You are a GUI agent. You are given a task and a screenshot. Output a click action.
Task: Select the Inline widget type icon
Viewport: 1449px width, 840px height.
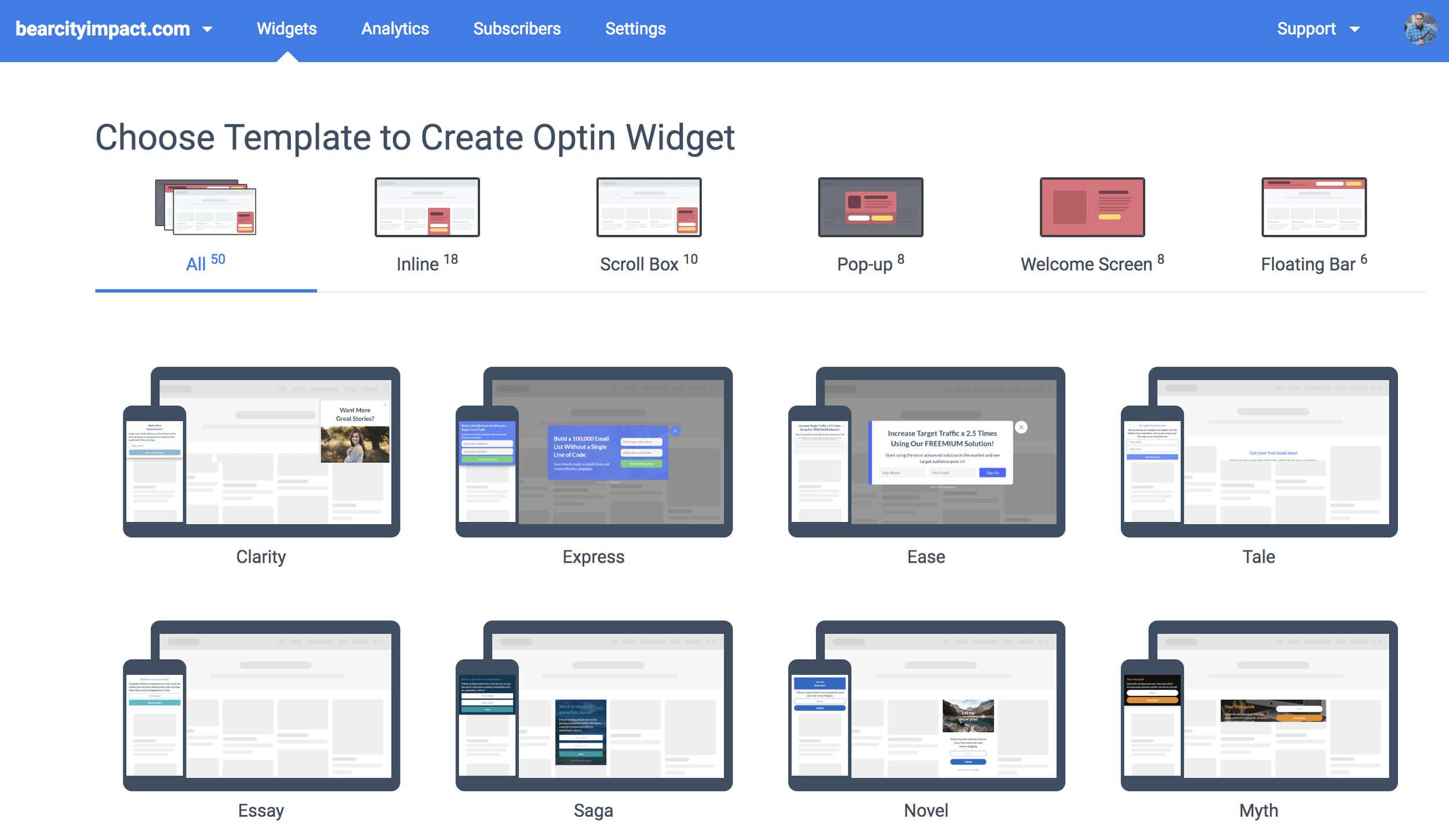click(x=427, y=207)
